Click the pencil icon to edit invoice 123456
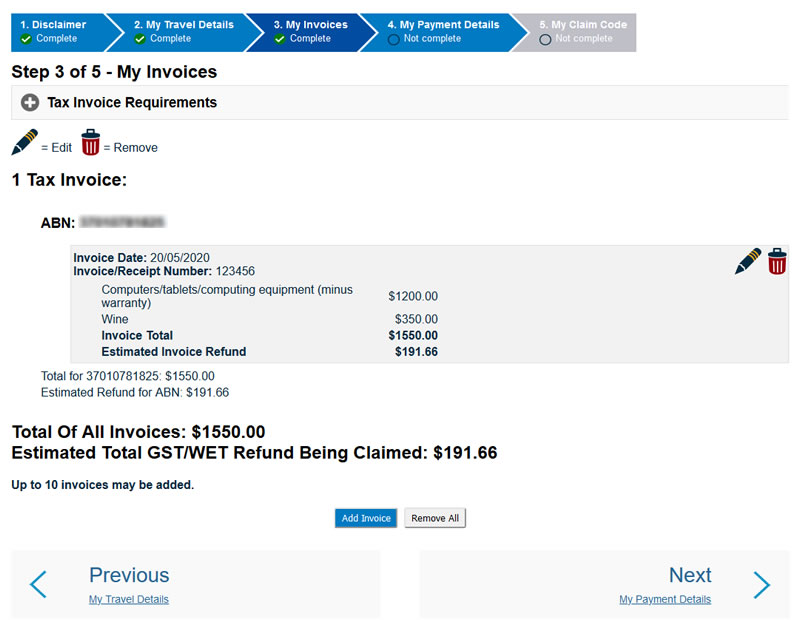 click(x=748, y=261)
